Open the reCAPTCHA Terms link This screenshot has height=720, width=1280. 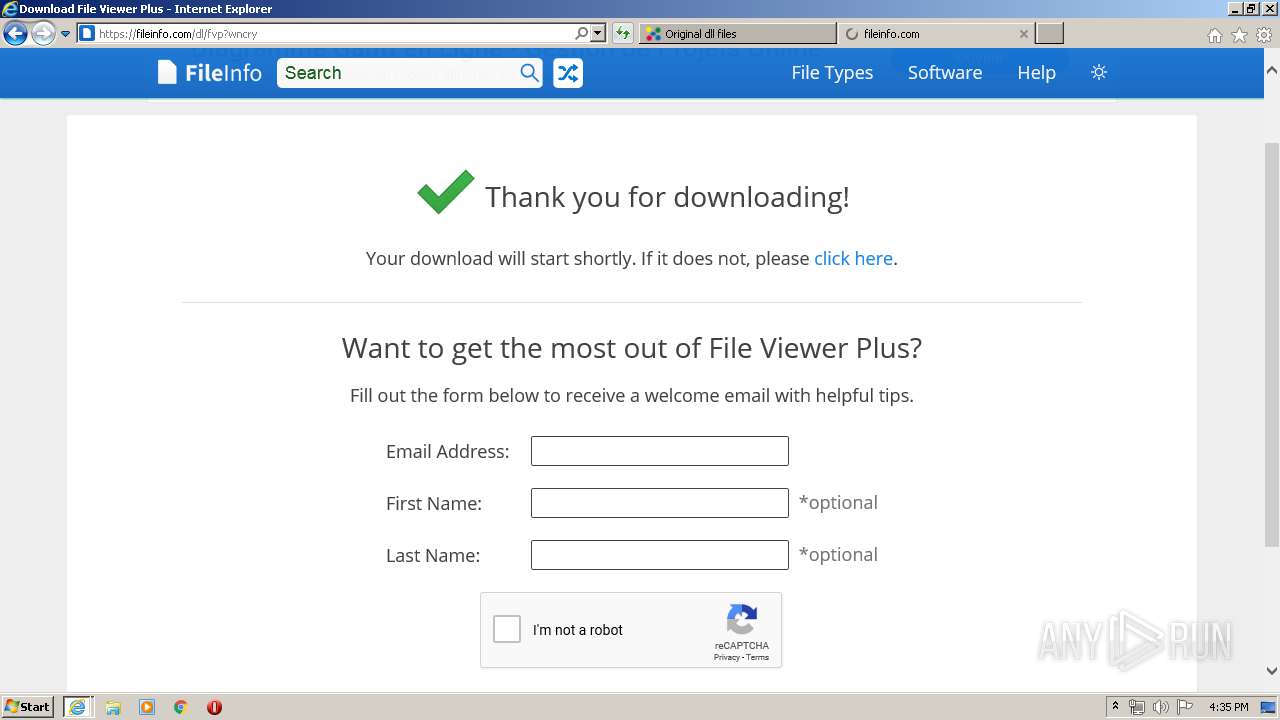point(757,657)
